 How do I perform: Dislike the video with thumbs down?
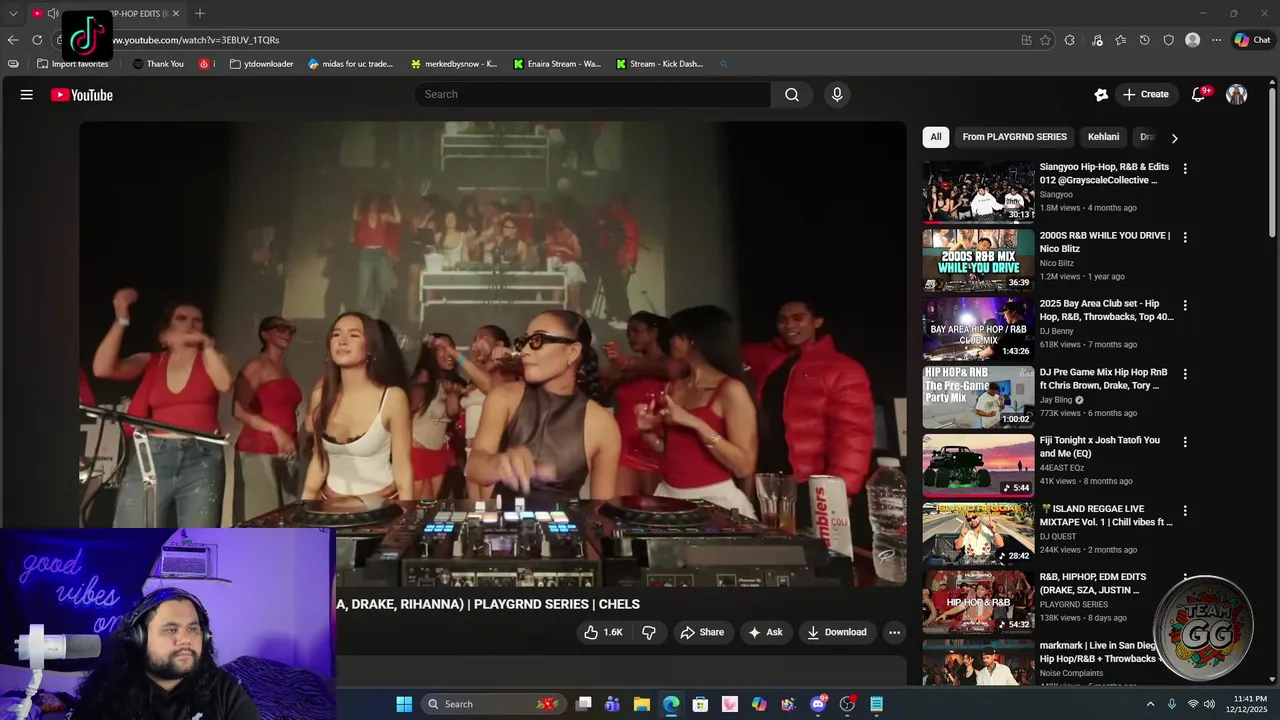649,632
